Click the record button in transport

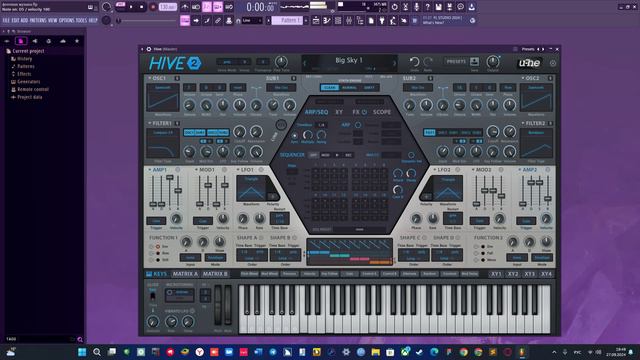click(153, 7)
